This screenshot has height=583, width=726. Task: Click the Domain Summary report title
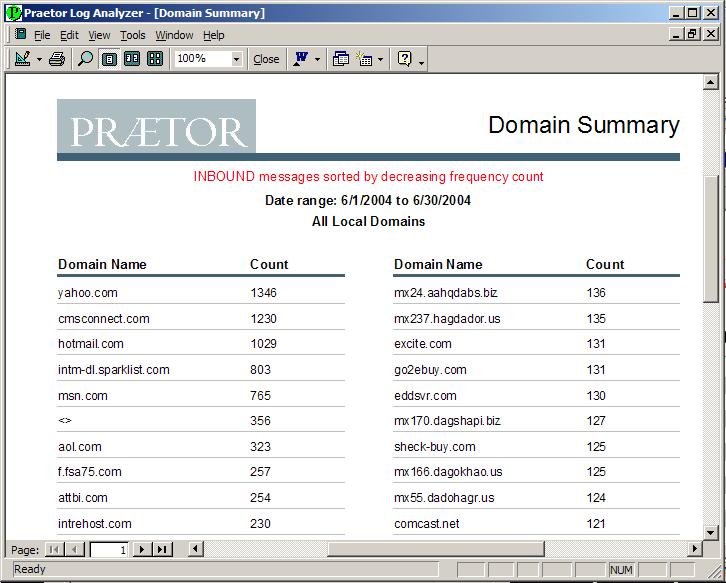(584, 125)
